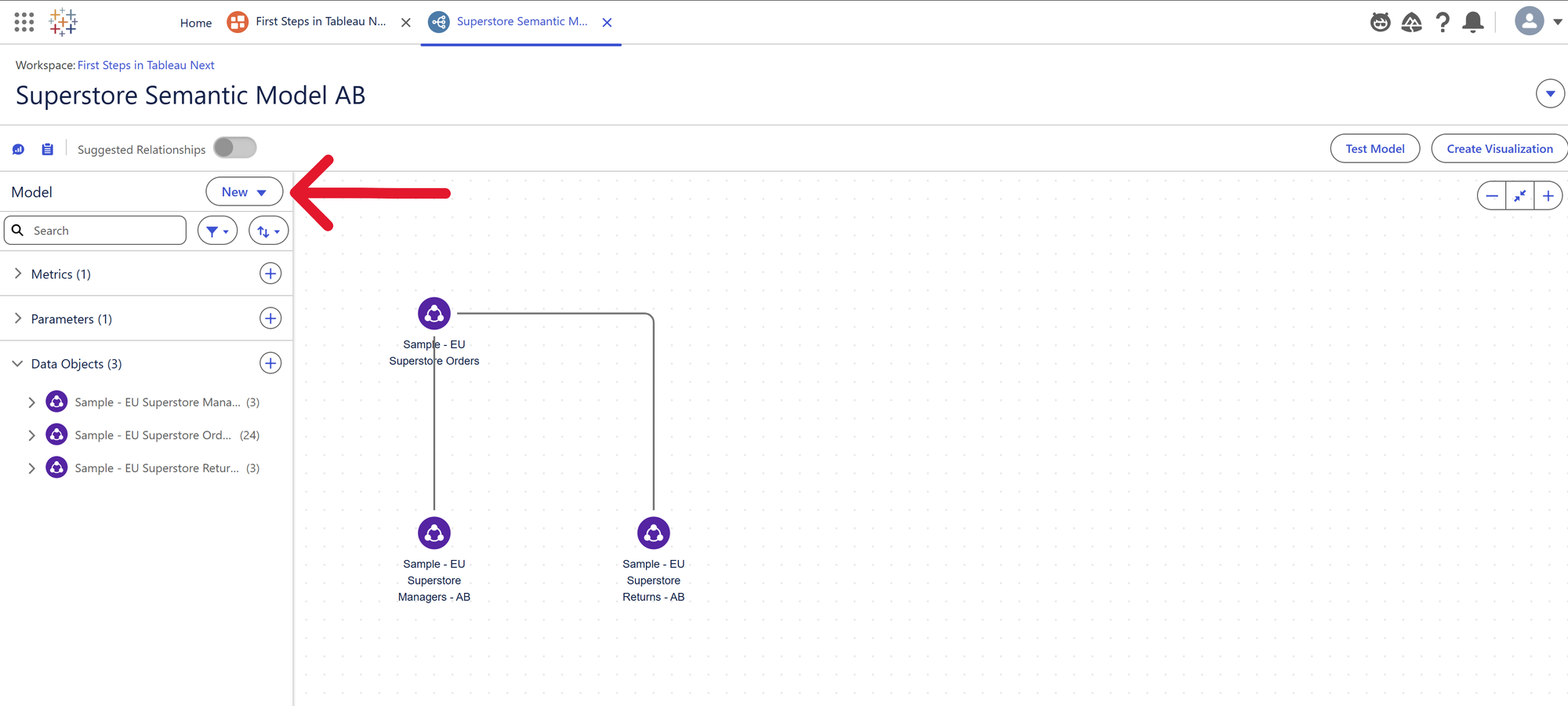Open the Astro mascot icon in header
Image resolution: width=1568 pixels, height=706 pixels.
tap(1381, 22)
